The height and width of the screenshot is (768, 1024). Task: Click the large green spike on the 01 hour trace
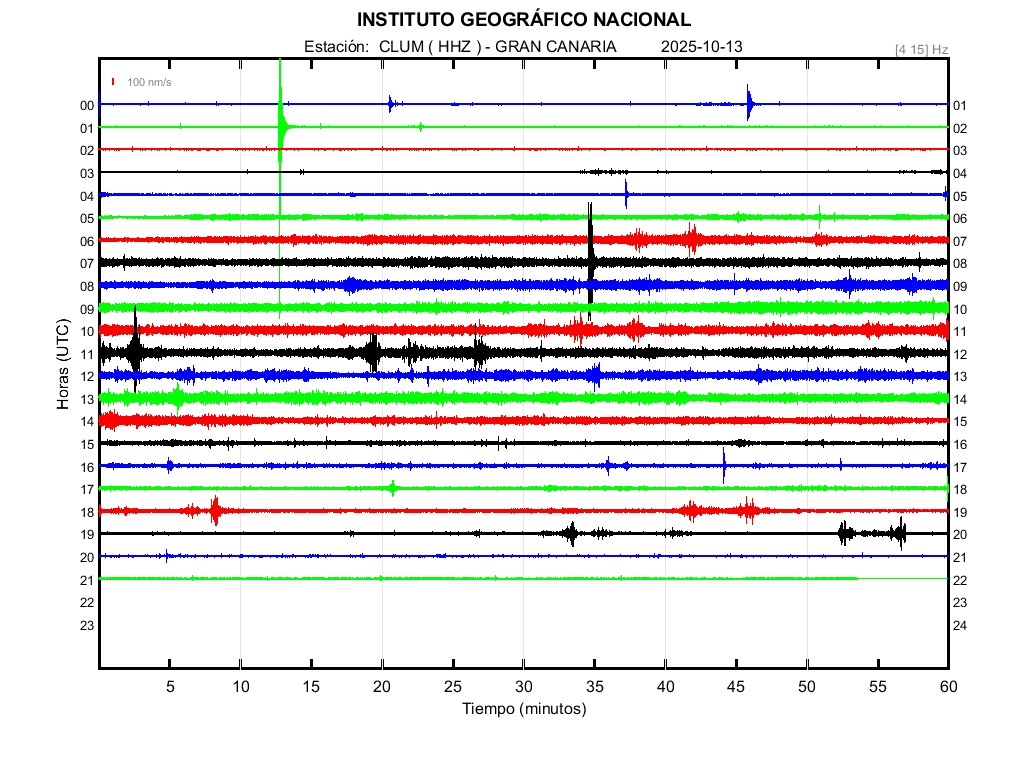280,125
